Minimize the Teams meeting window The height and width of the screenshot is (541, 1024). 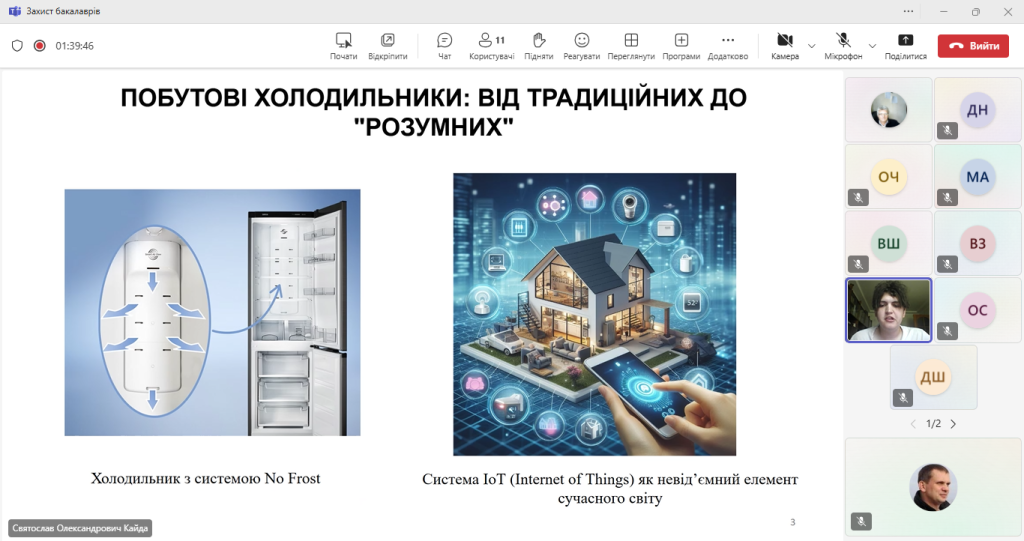pyautogui.click(x=943, y=11)
